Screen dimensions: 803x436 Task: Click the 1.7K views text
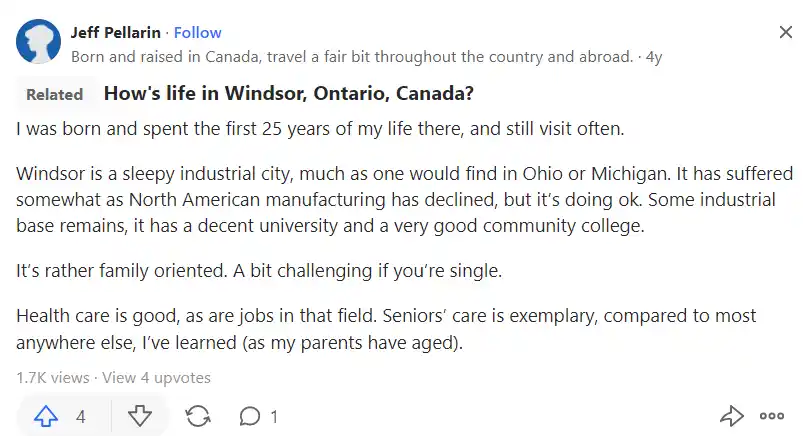coord(53,378)
